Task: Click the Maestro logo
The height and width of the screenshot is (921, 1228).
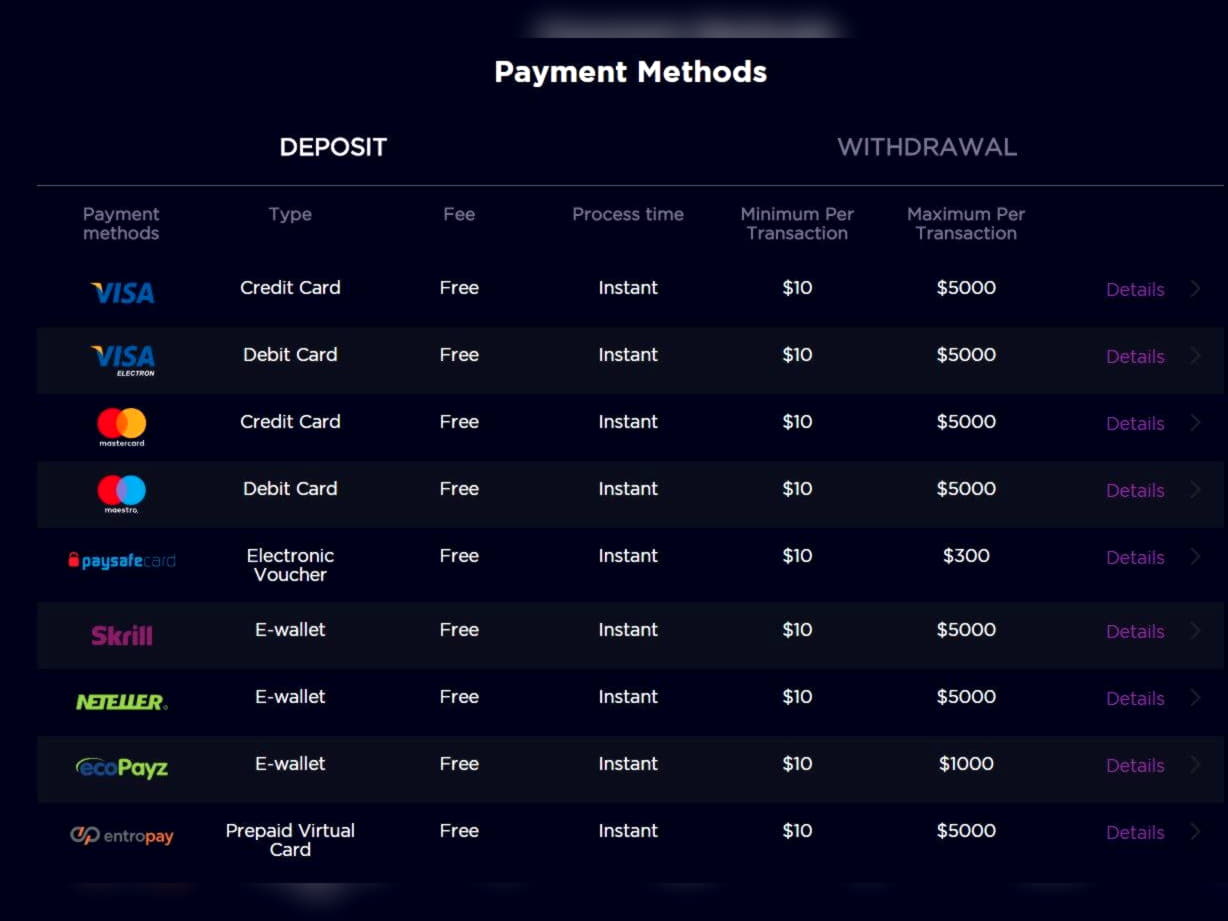Action: (x=122, y=494)
